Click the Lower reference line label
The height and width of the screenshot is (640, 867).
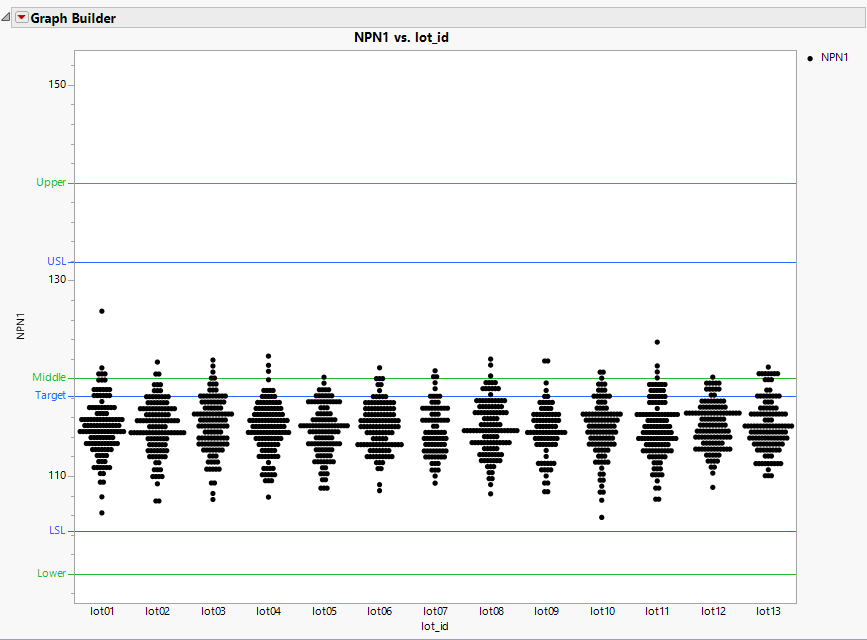(x=51, y=574)
